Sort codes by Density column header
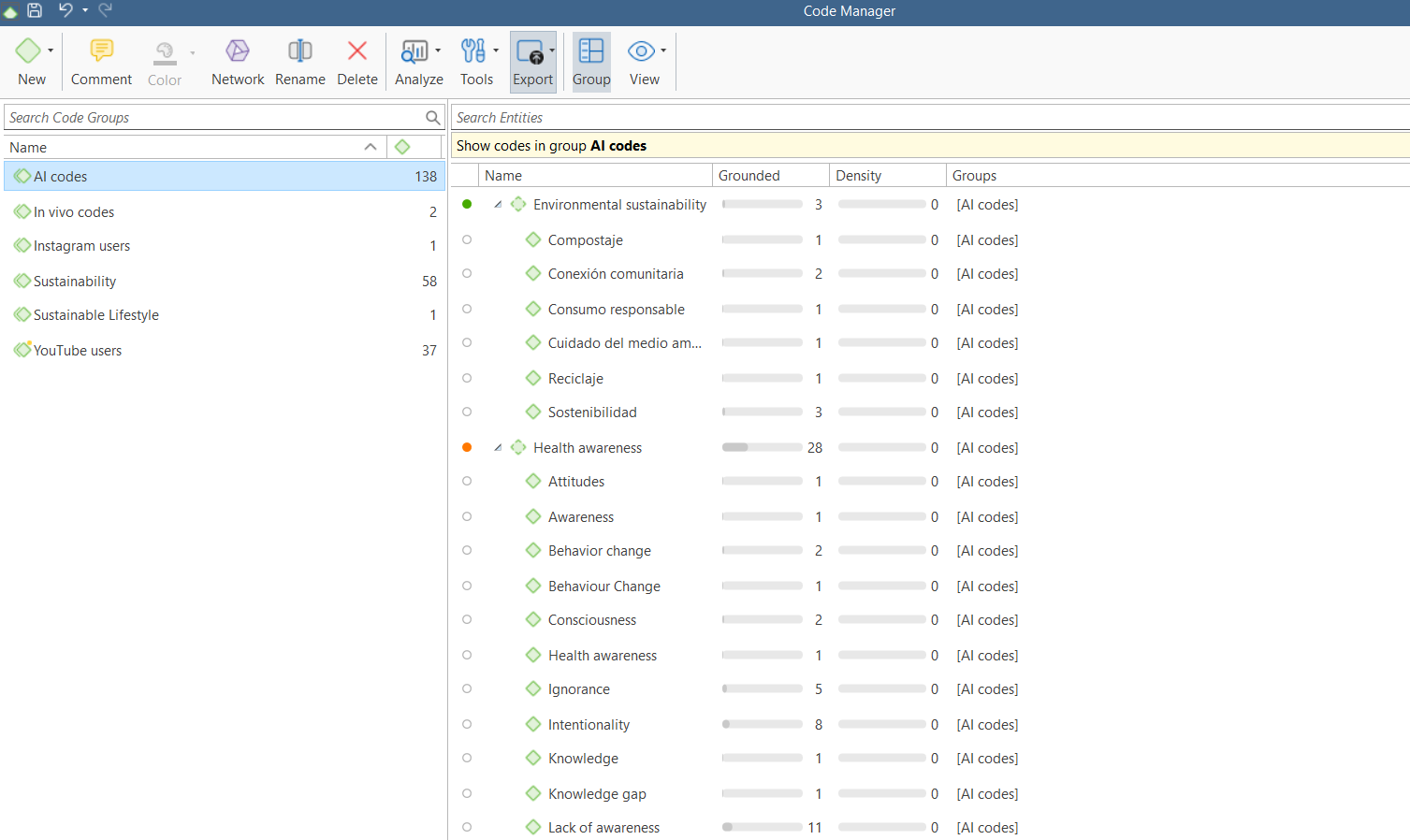 pos(859,176)
